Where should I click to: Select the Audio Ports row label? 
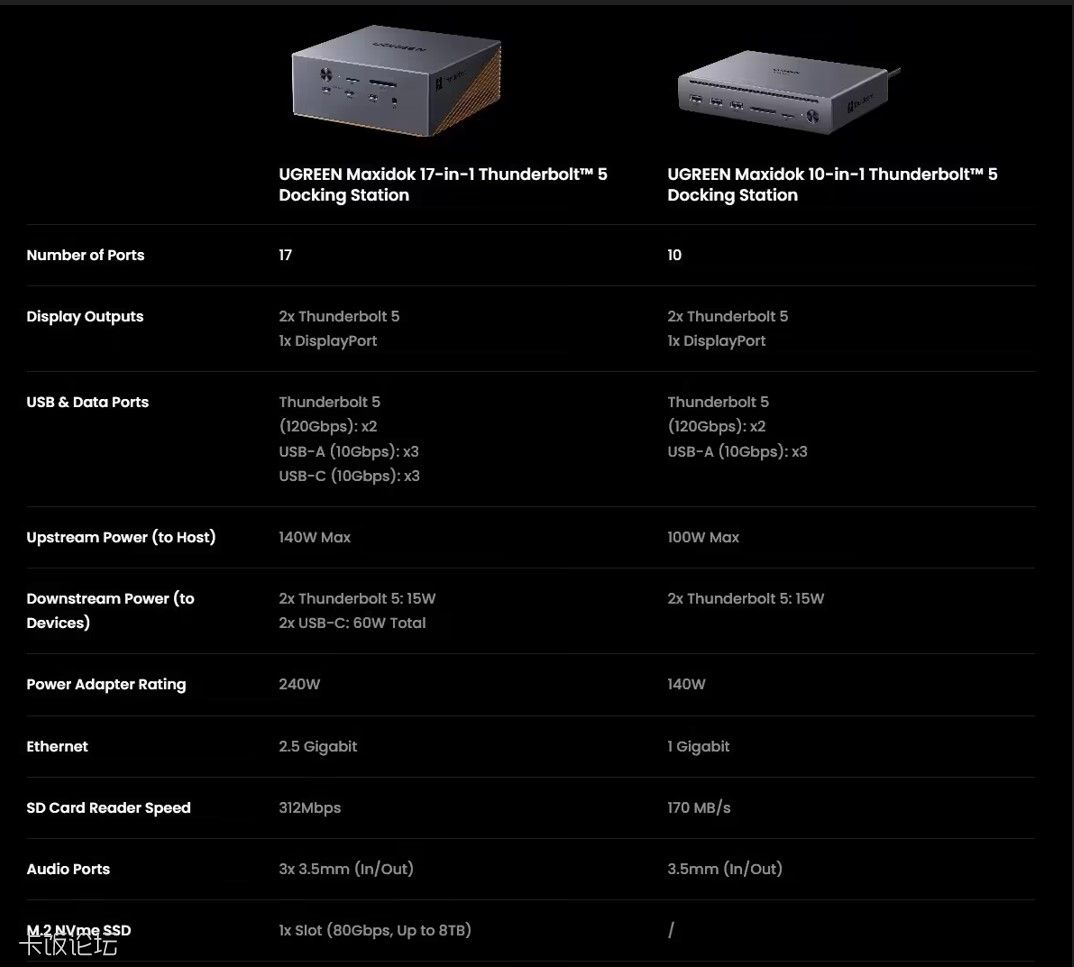coord(68,869)
